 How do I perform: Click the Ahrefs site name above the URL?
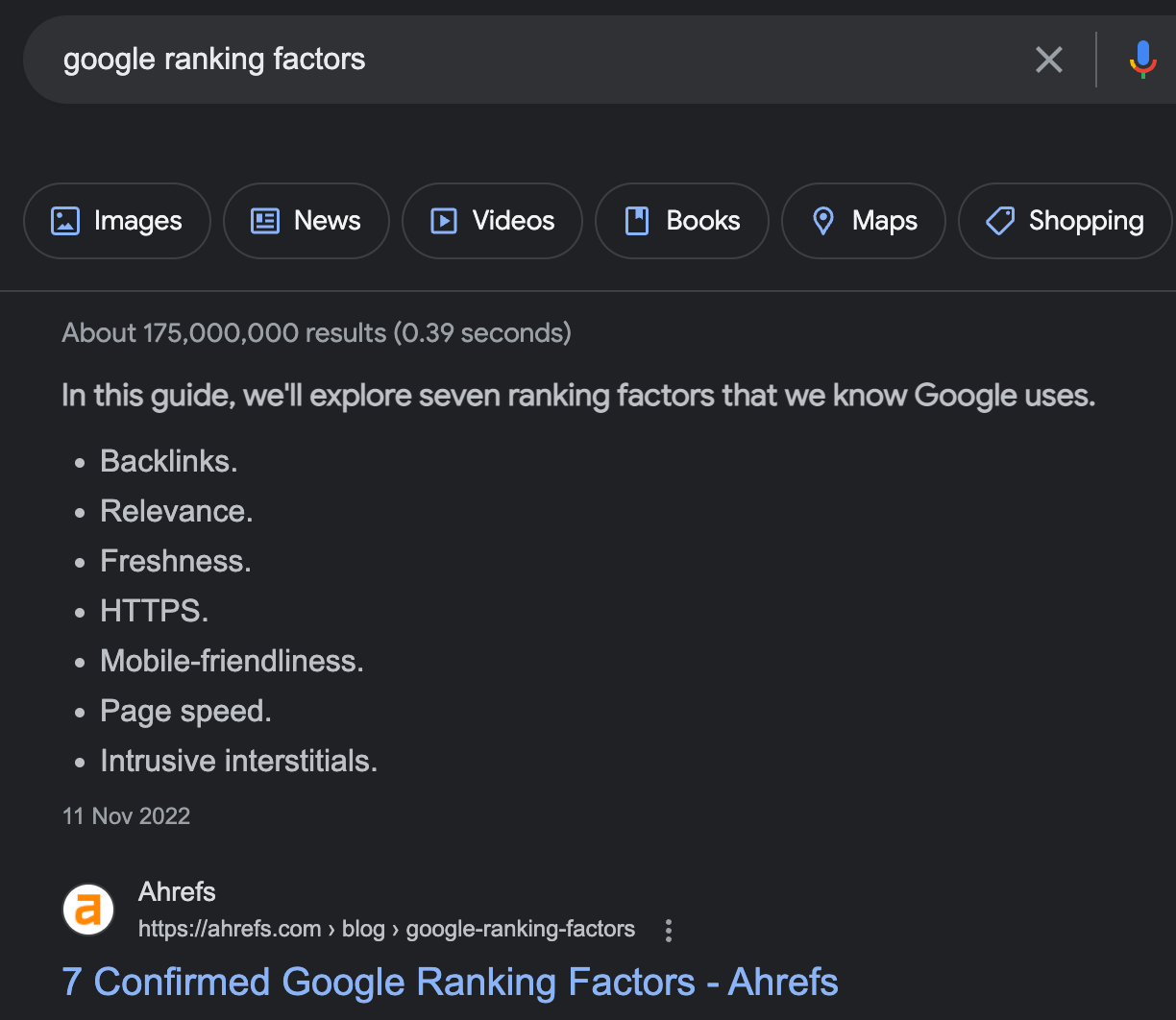177,891
